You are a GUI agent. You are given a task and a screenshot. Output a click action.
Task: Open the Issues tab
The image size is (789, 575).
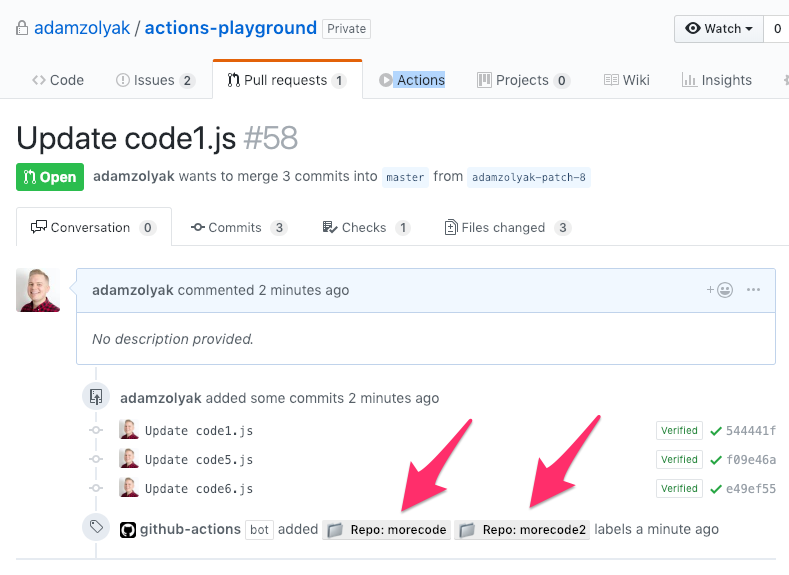tap(155, 80)
